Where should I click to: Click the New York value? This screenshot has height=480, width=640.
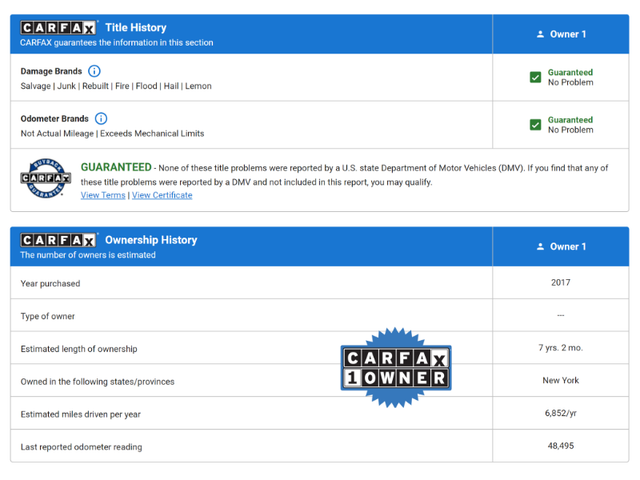click(561, 380)
